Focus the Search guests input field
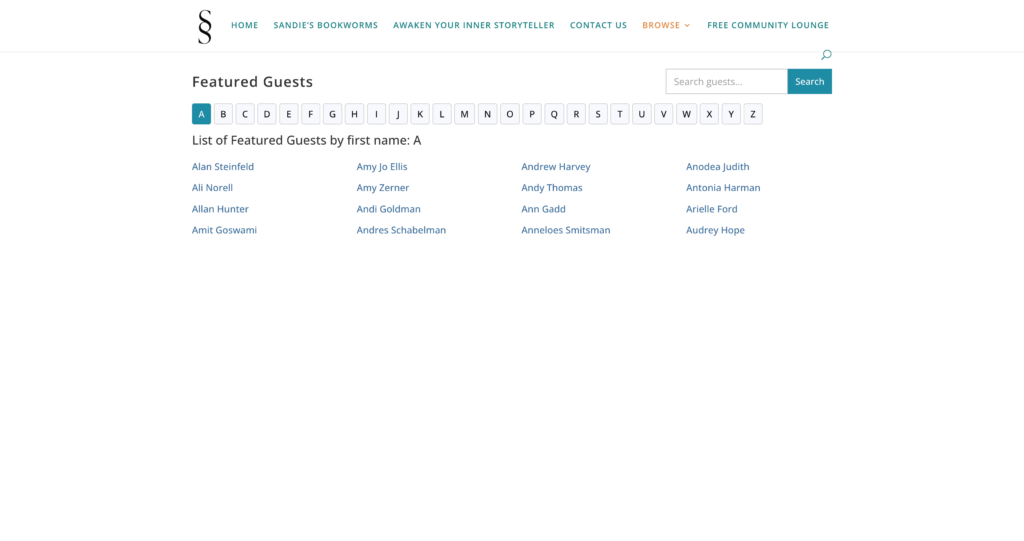The width and height of the screenshot is (1024, 541). 726,82
